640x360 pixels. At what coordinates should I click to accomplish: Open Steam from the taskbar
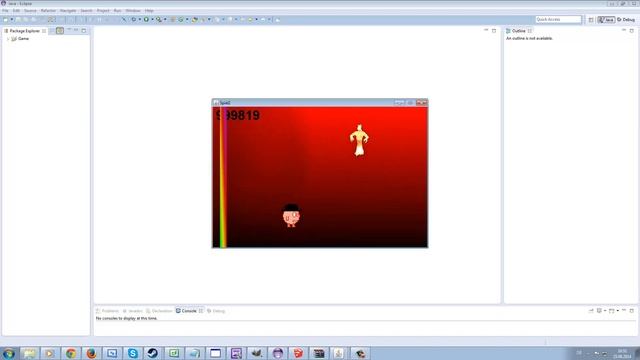[x=153, y=353]
